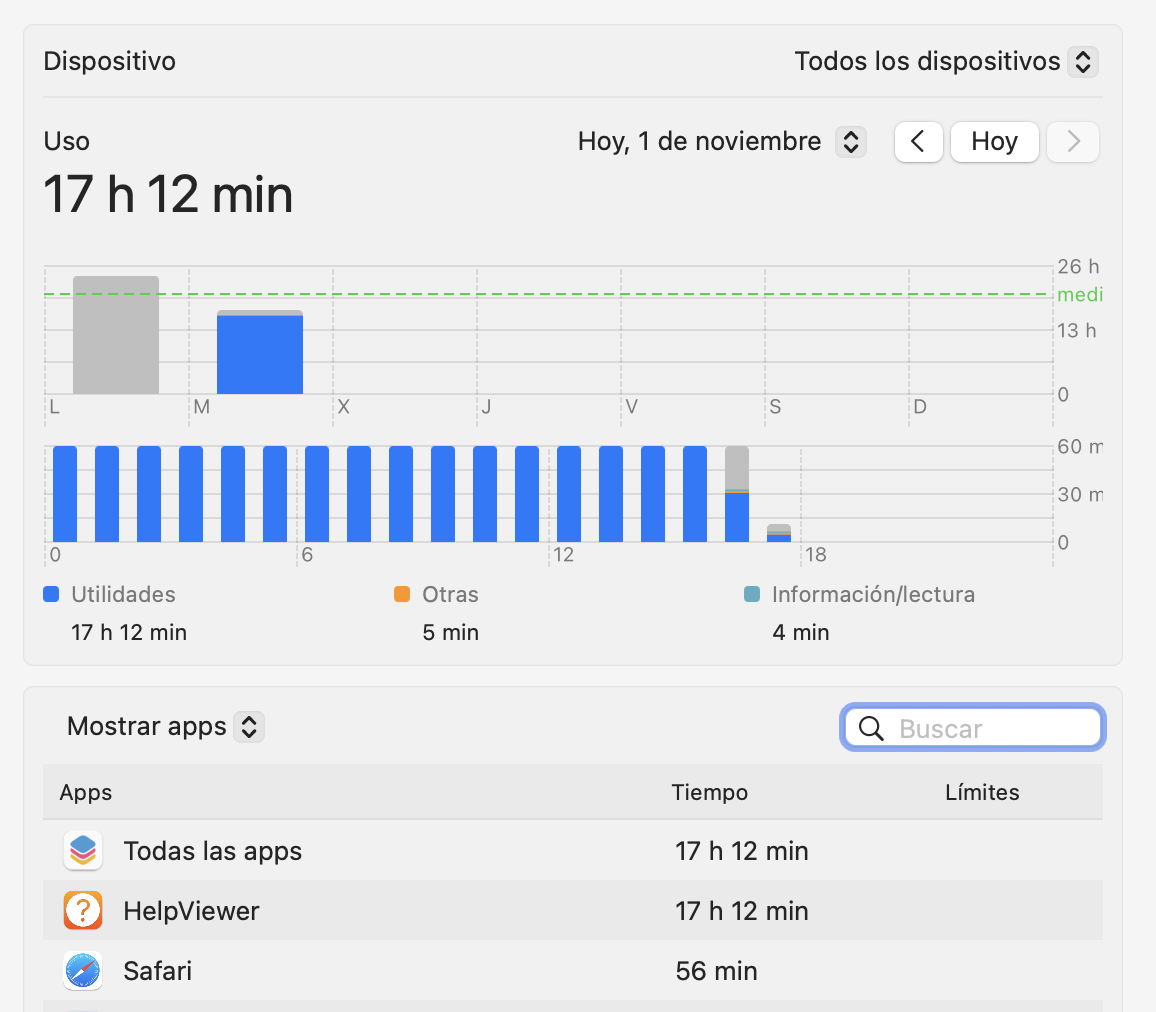Select Monday's gray bar in weekly chart

pos(116,335)
